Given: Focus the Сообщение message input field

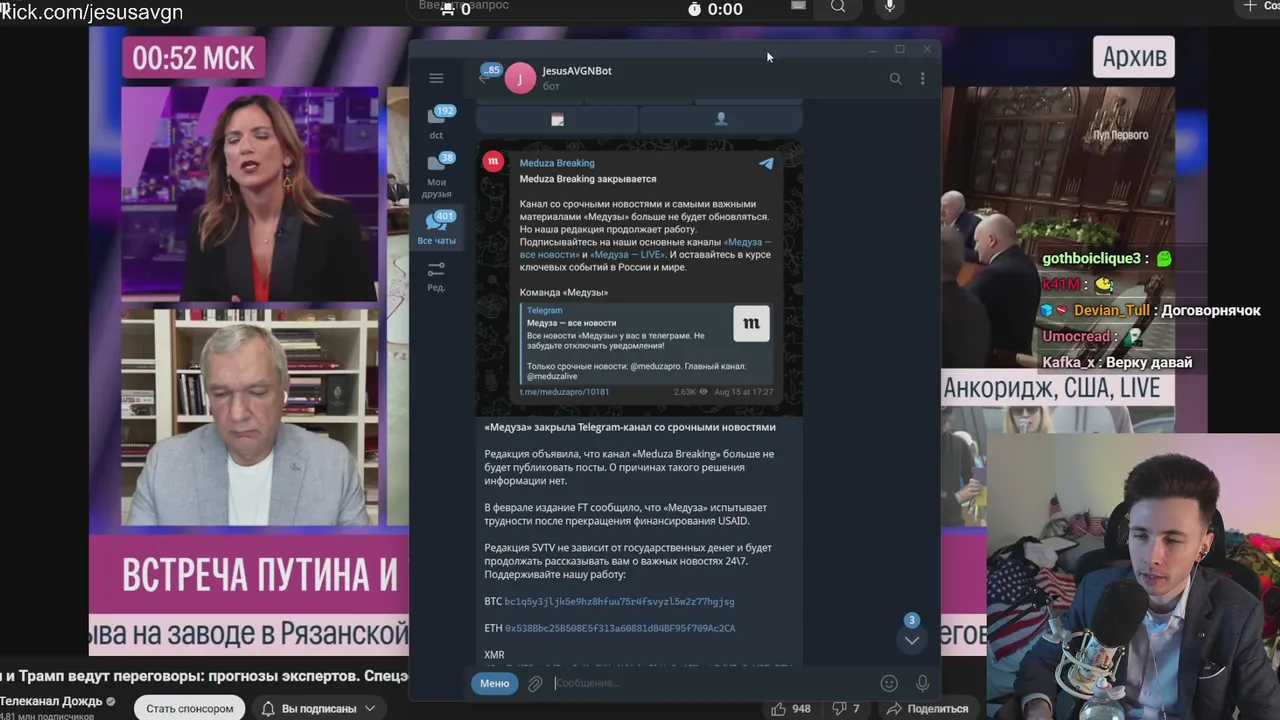Looking at the screenshot, I should point(712,684).
